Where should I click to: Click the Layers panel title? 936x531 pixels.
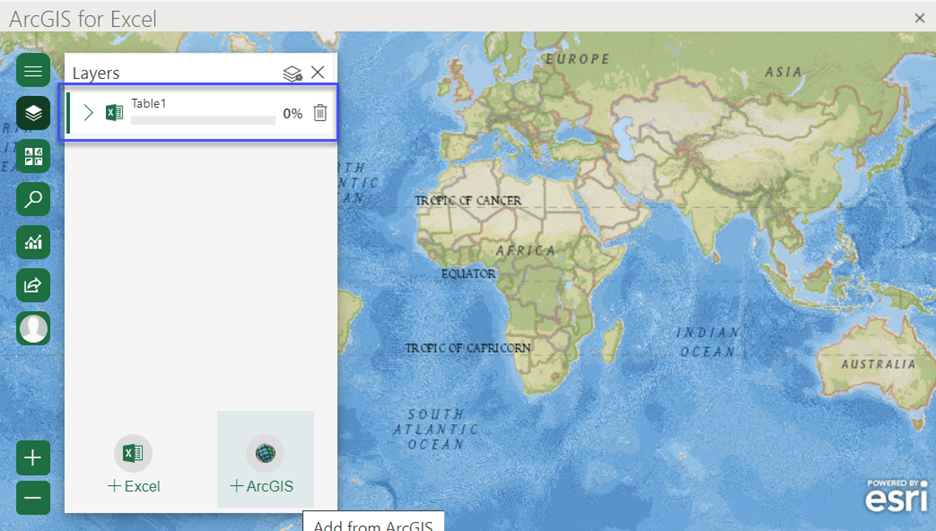96,73
